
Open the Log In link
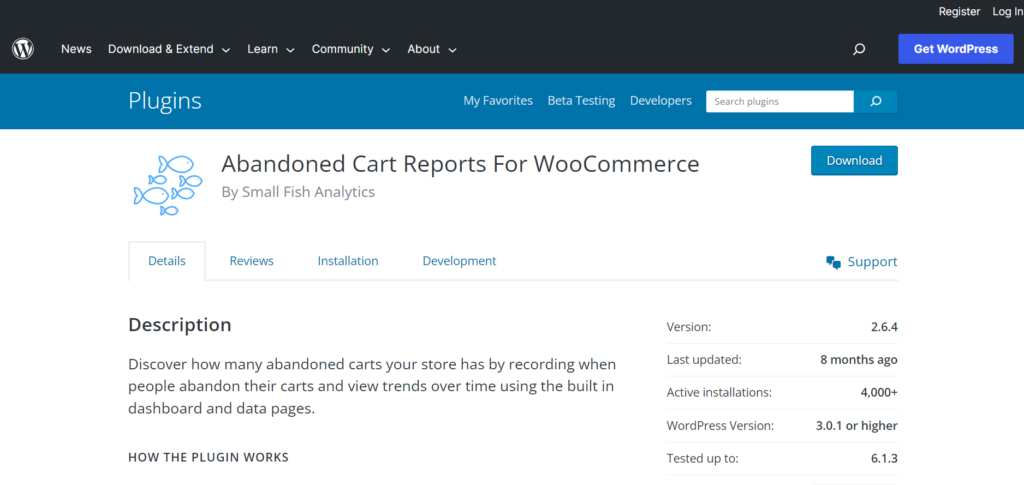pyautogui.click(x=1008, y=12)
